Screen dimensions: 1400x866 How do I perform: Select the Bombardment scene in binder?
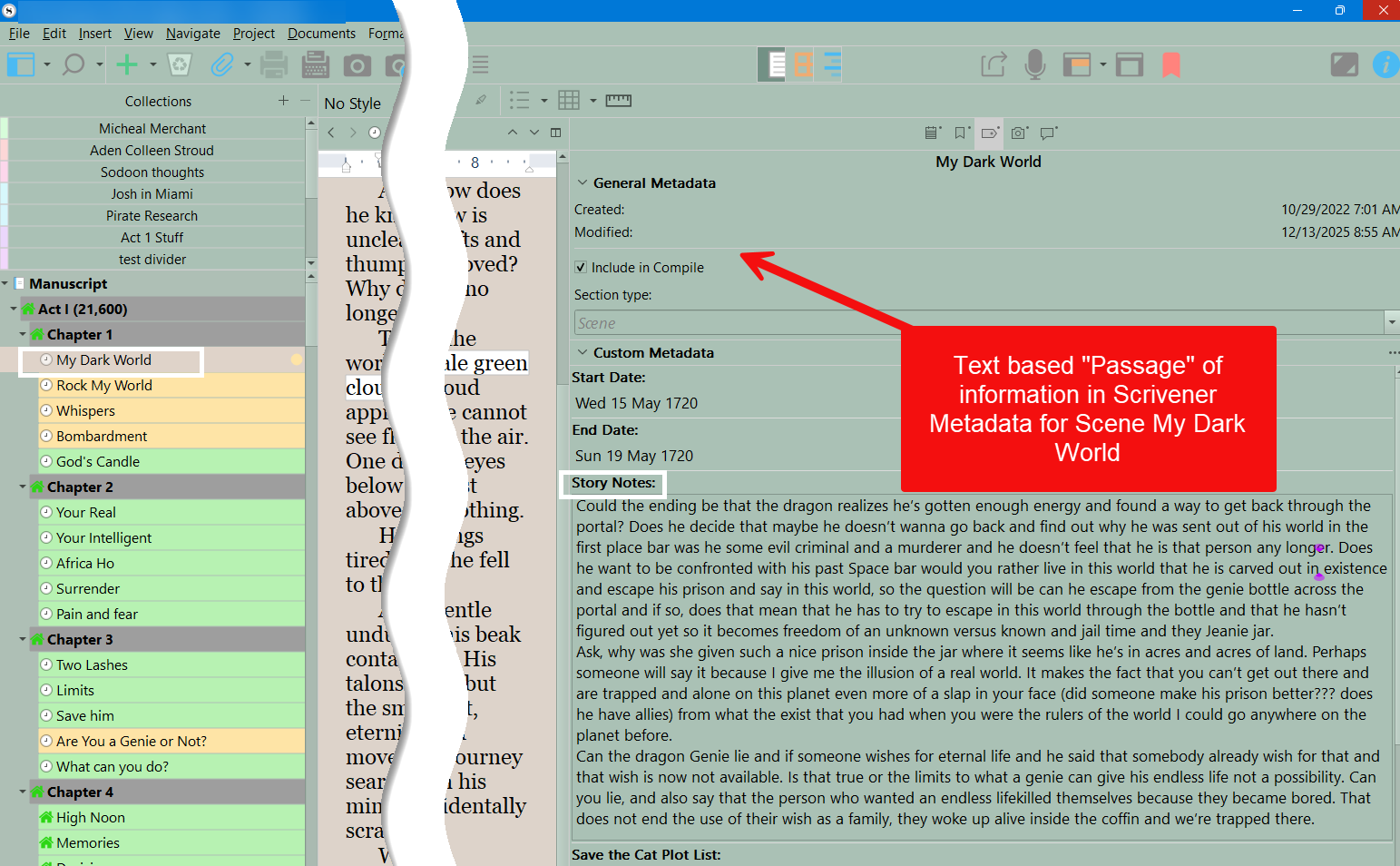[102, 437]
